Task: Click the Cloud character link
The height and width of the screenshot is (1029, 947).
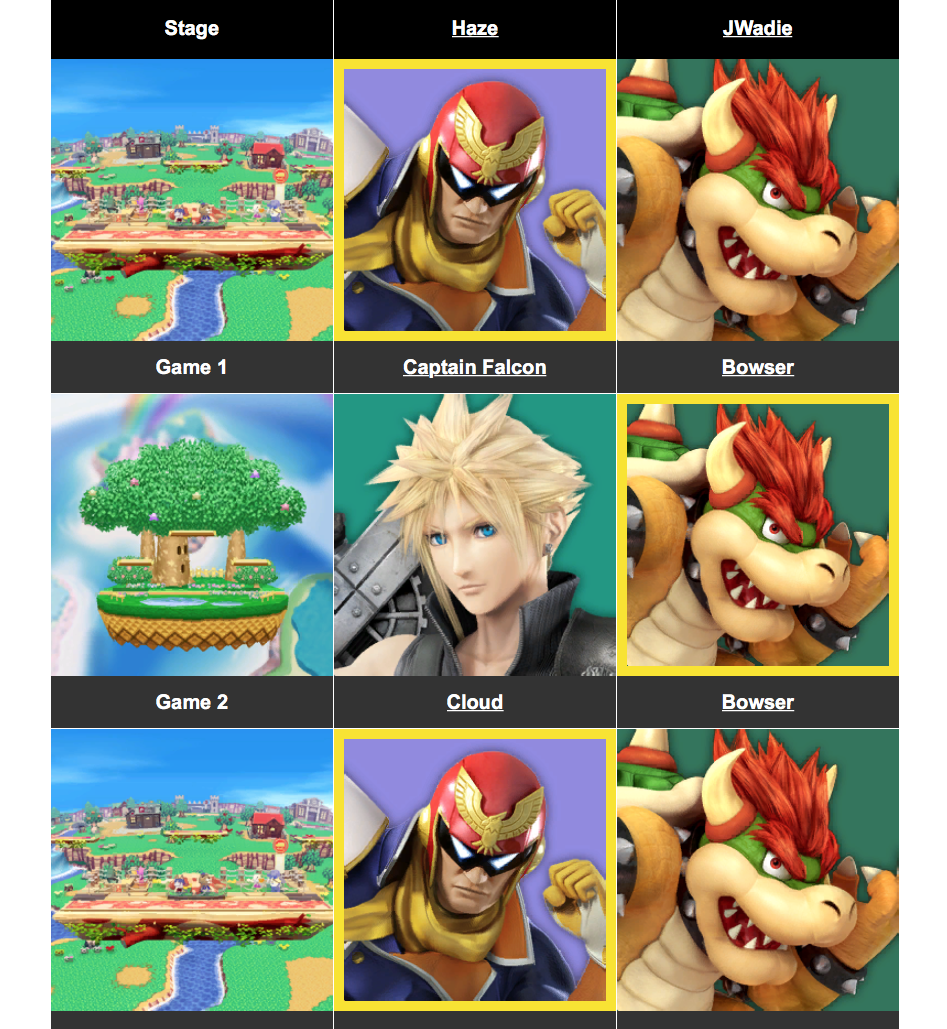Action: (x=474, y=702)
